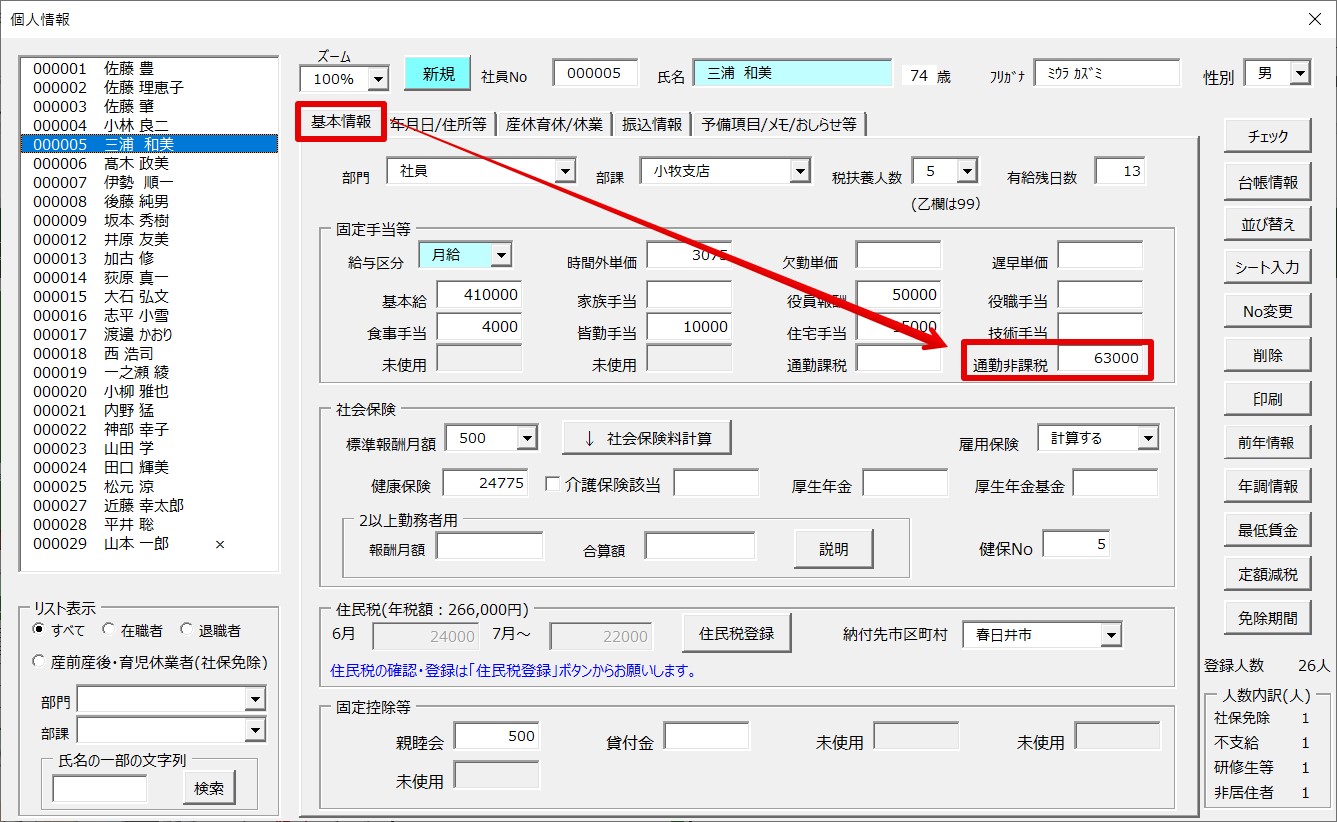Click the 新規 button
The width and height of the screenshot is (1337, 822).
pos(437,74)
